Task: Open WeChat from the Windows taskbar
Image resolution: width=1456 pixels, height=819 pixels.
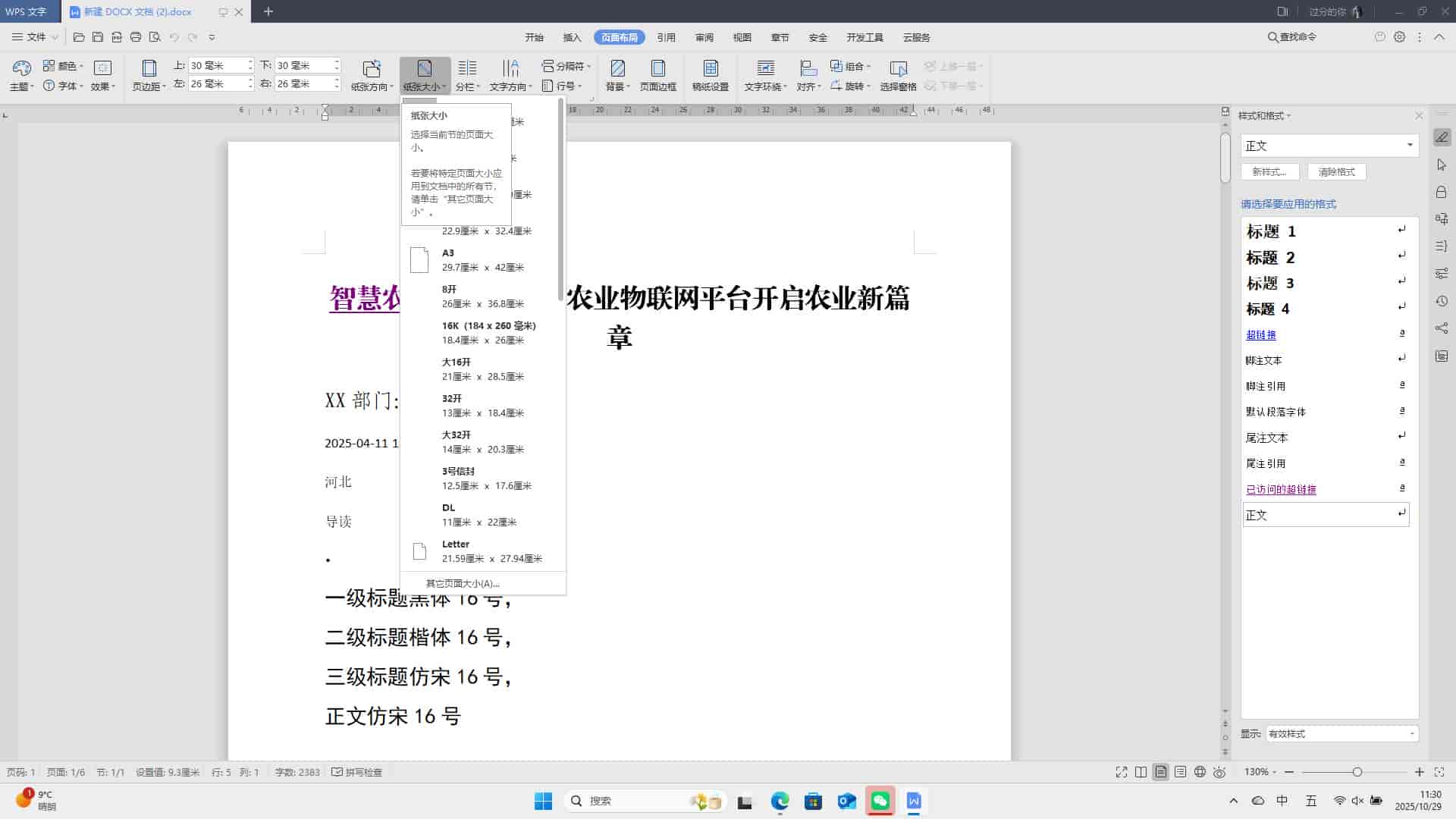Action: [x=880, y=801]
